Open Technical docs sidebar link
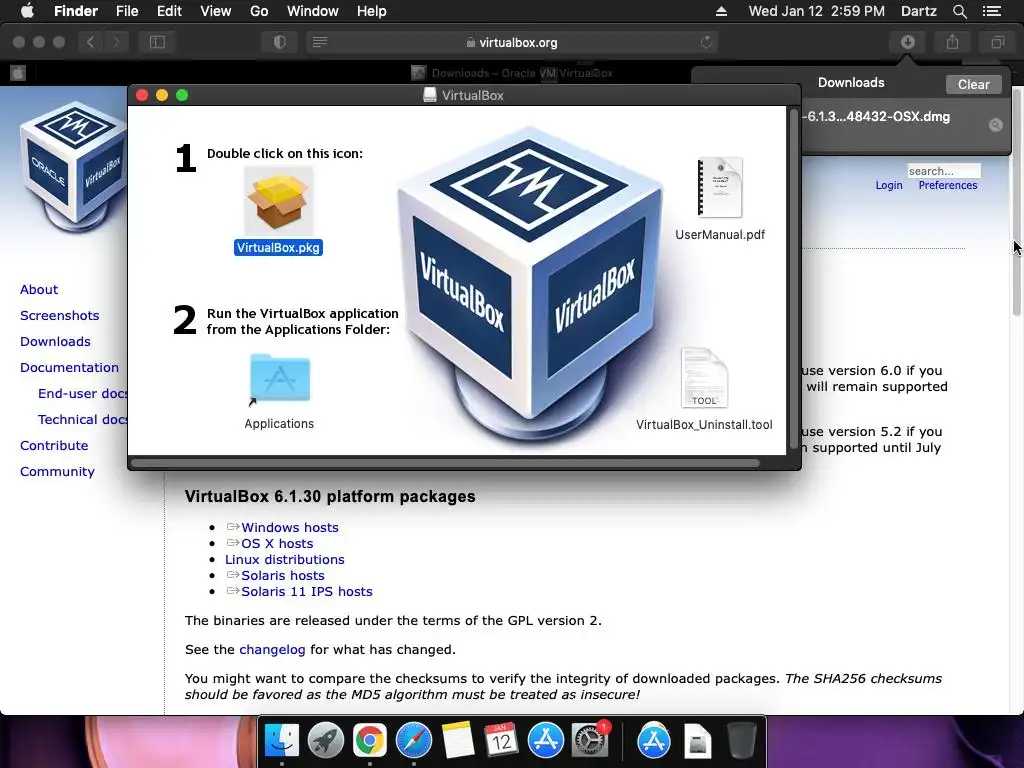Screen dimensions: 1024x768 (82, 420)
